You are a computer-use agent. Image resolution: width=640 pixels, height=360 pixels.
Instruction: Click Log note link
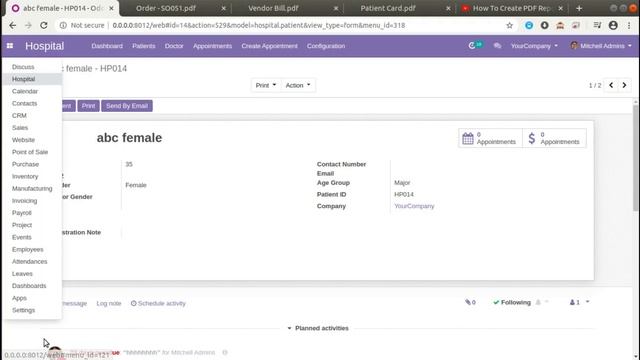(x=109, y=304)
